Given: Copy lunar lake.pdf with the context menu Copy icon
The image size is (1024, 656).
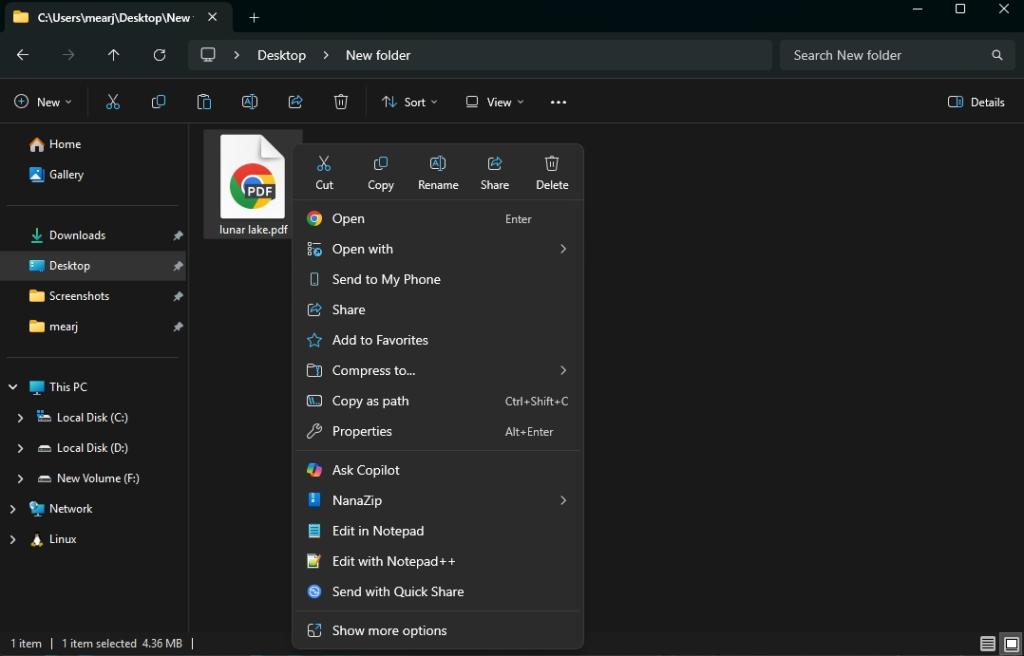Looking at the screenshot, I should tap(380, 170).
